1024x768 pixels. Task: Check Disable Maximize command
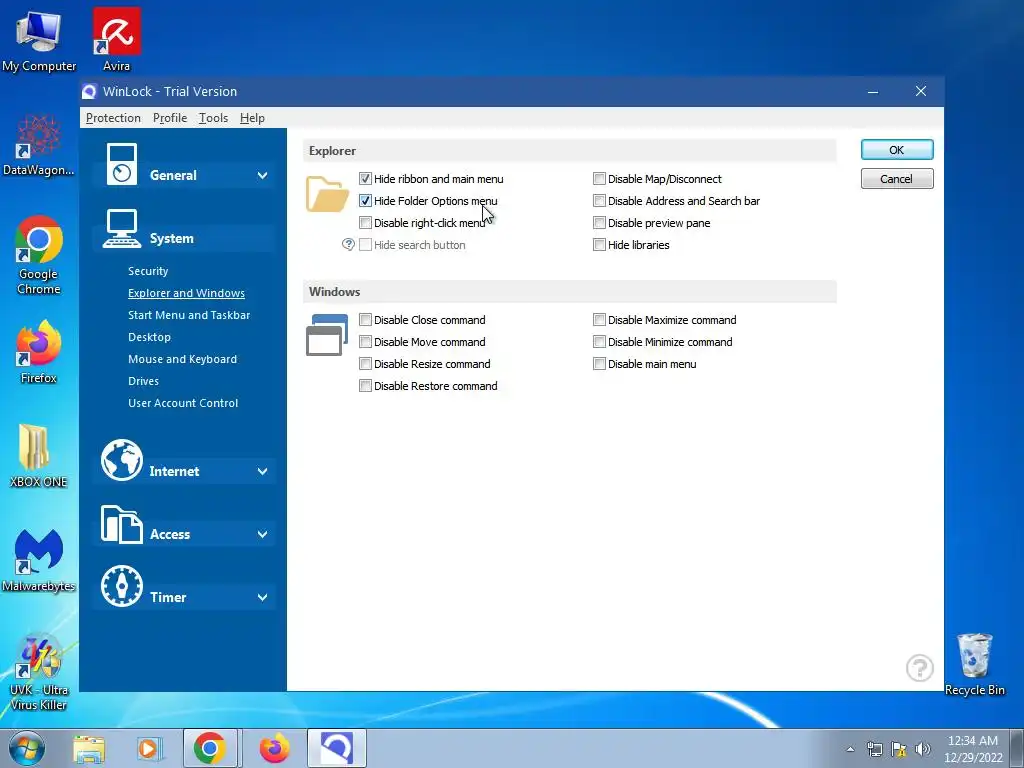(x=599, y=319)
